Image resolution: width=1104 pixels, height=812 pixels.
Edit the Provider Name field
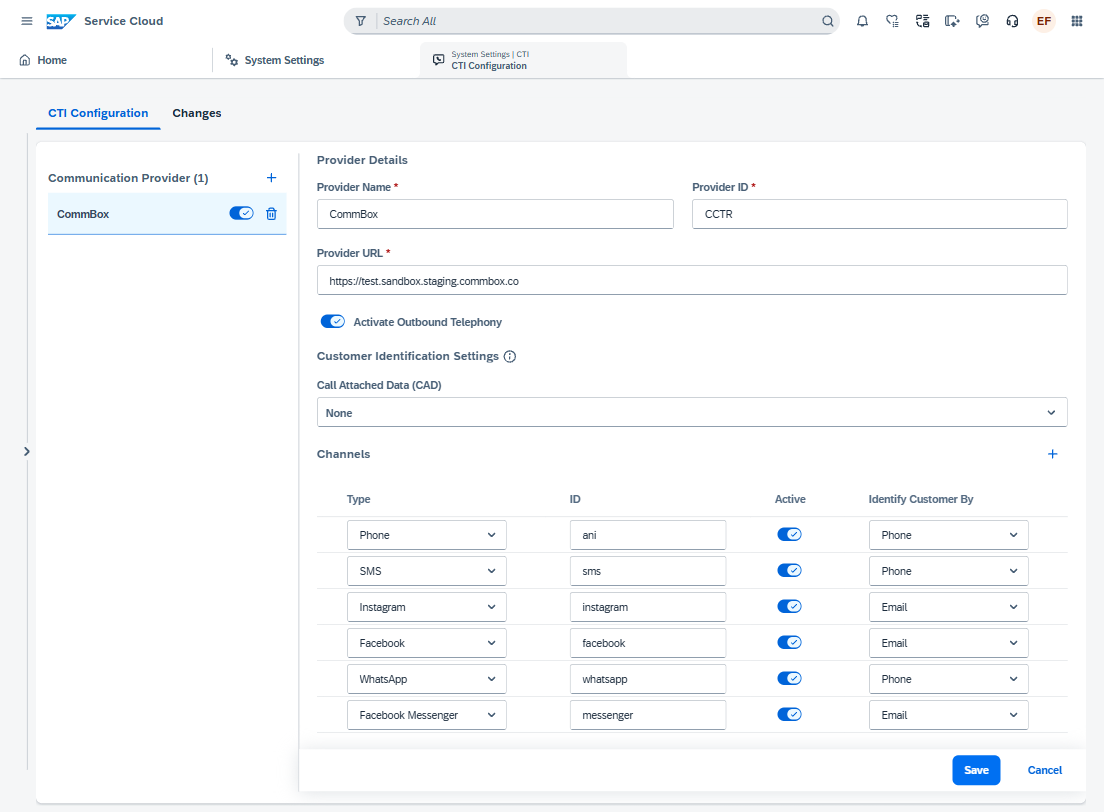coord(495,214)
